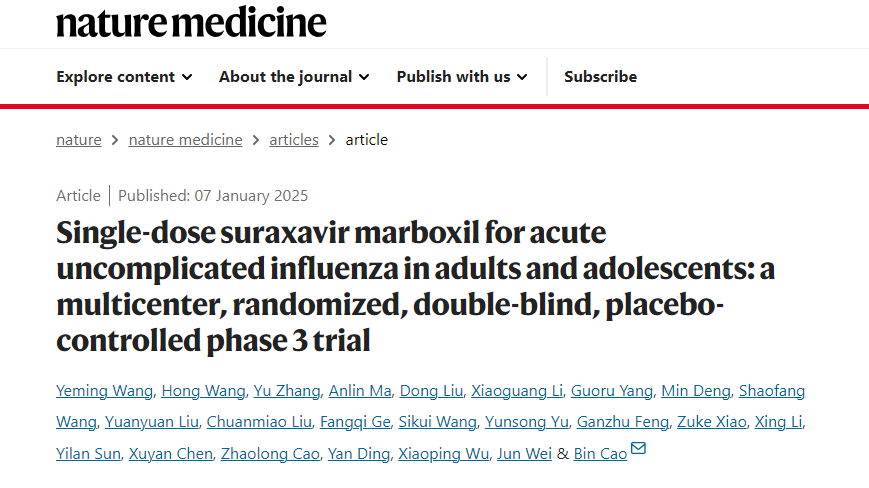Click the envelope icon beside Bin Cao

(638, 448)
